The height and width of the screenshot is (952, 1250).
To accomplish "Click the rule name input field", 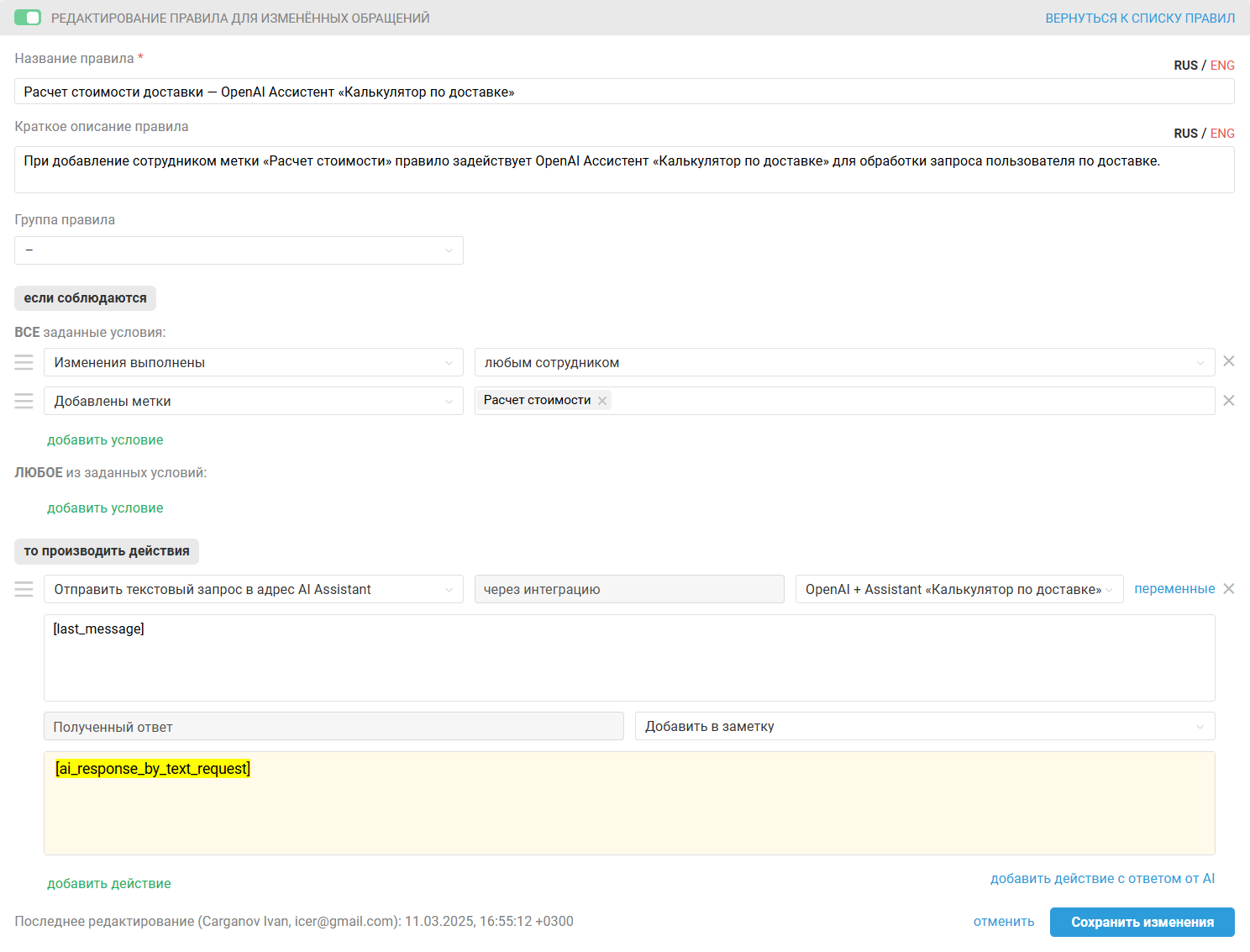I will 624,92.
